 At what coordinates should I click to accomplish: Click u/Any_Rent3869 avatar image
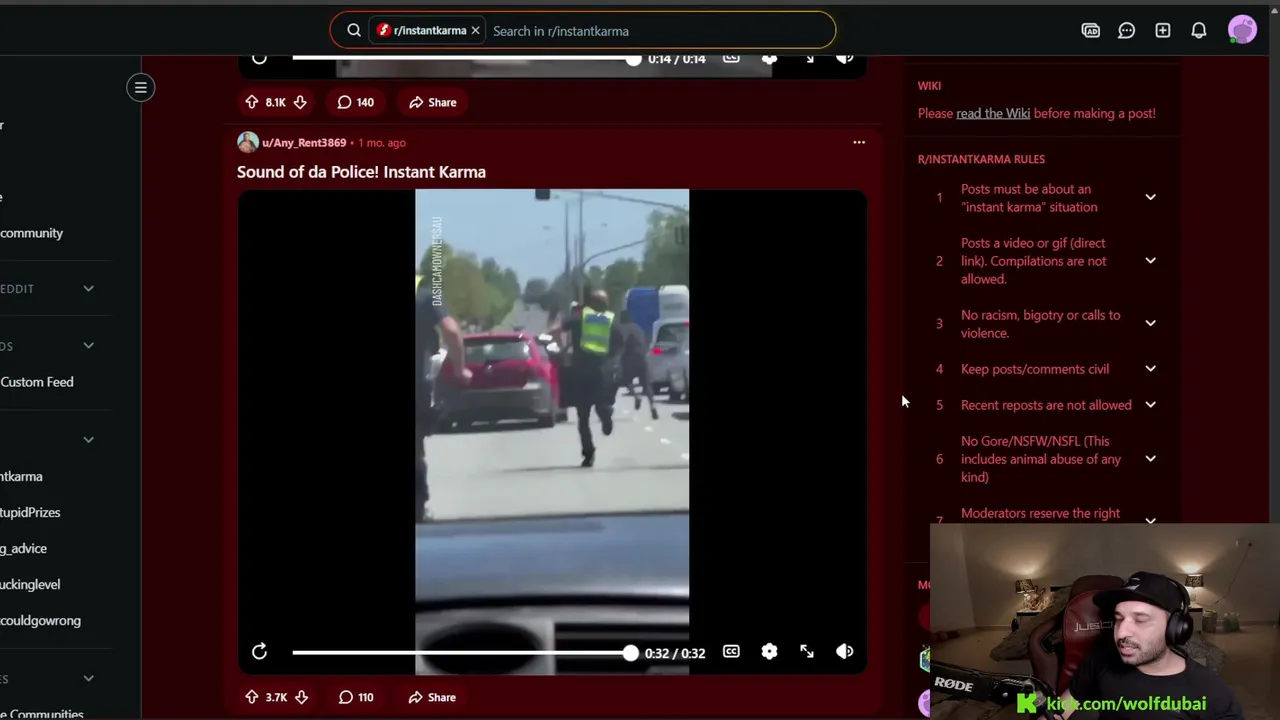248,142
